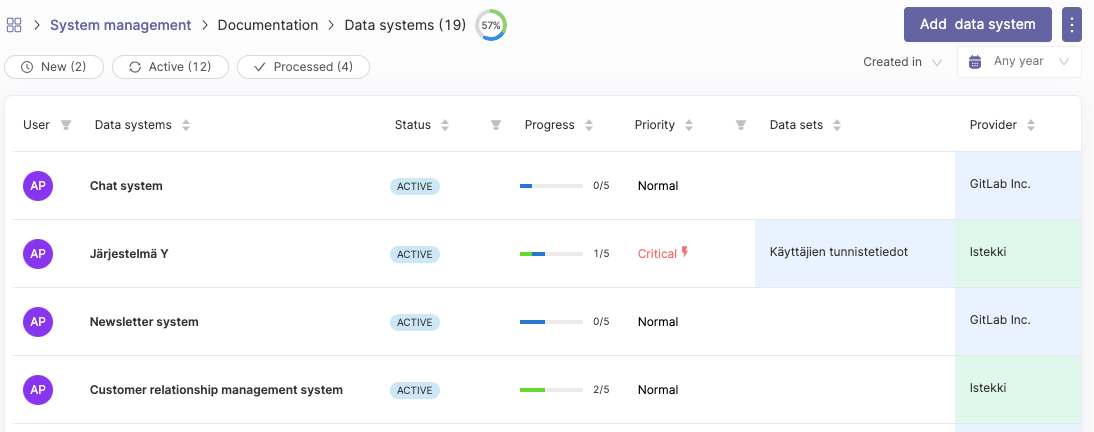This screenshot has width=1094, height=432.
Task: Click the 57% progress circle indicator
Action: click(x=491, y=25)
